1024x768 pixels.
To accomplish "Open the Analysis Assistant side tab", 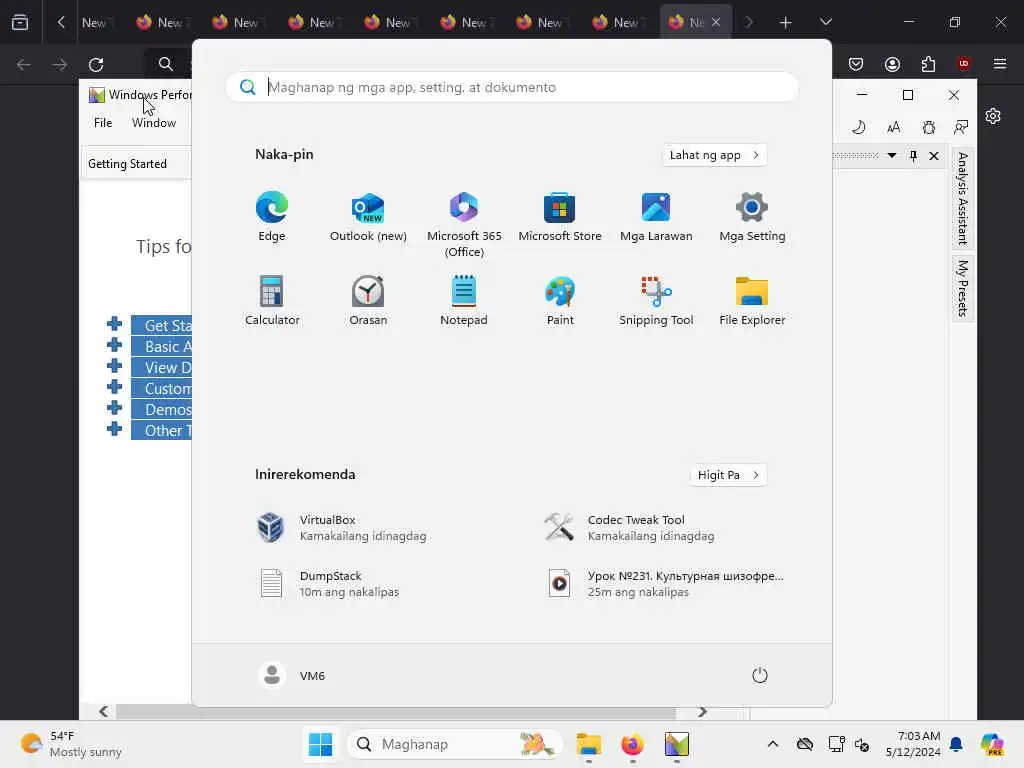I will (x=963, y=199).
